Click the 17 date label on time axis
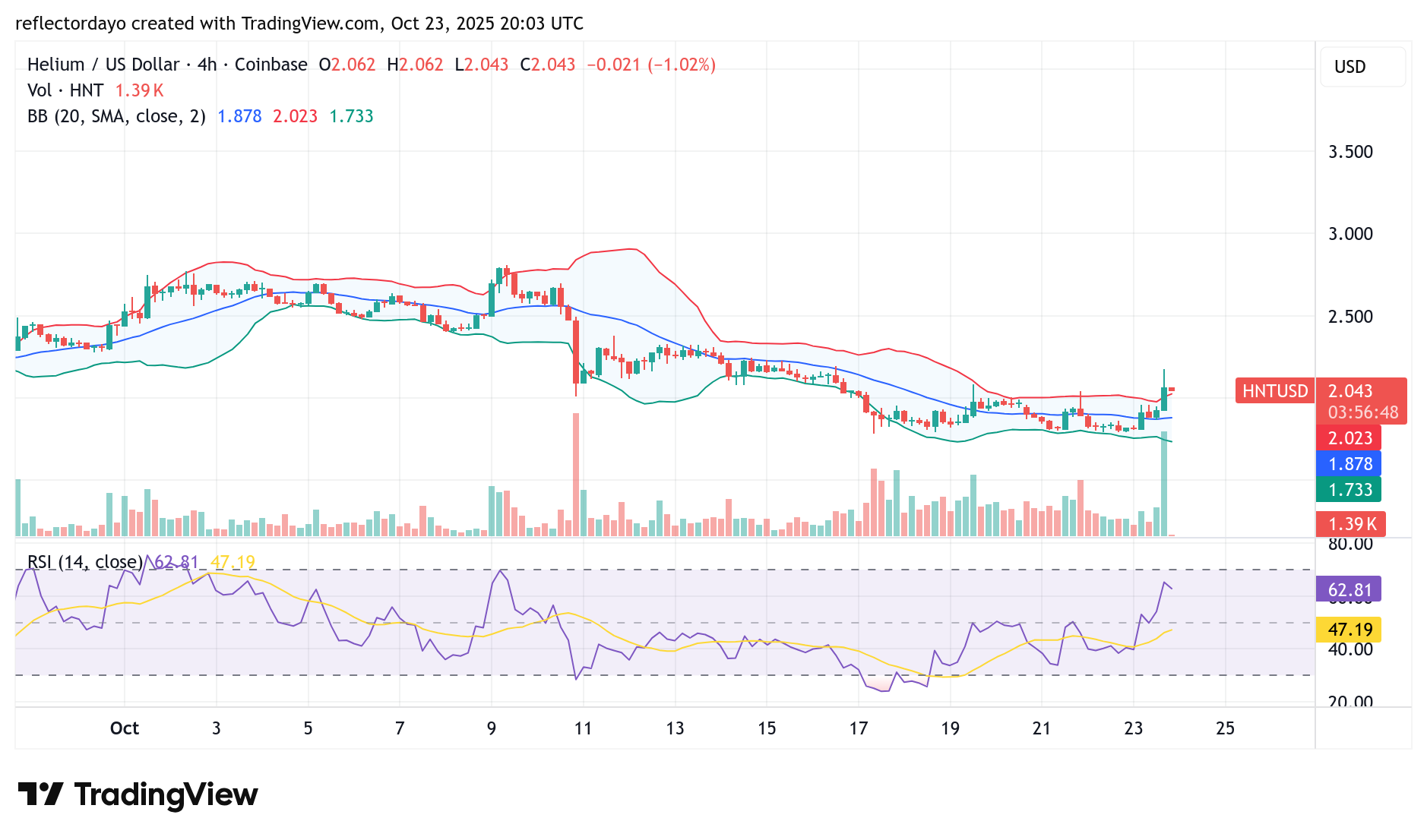 click(859, 728)
